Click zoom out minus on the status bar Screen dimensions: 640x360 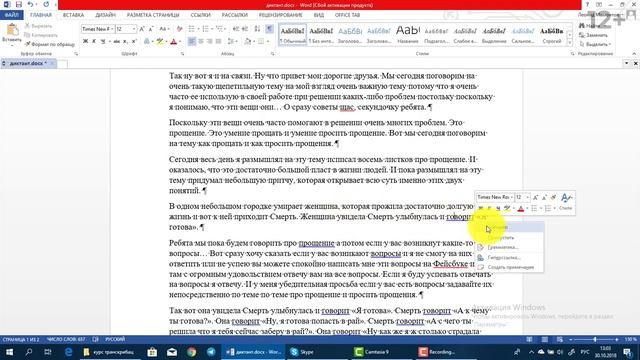571,340
